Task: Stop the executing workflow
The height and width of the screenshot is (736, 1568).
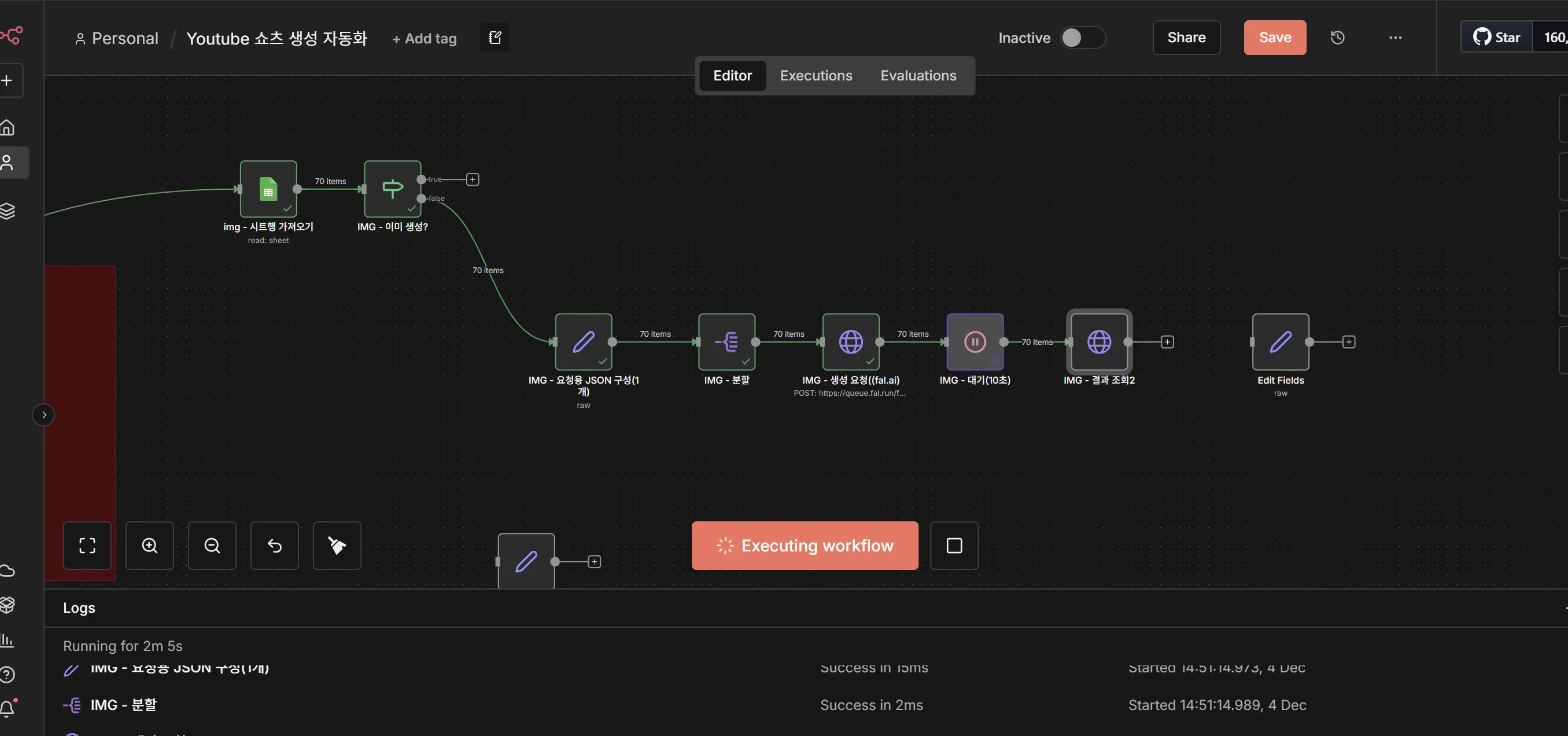Action: (x=954, y=546)
